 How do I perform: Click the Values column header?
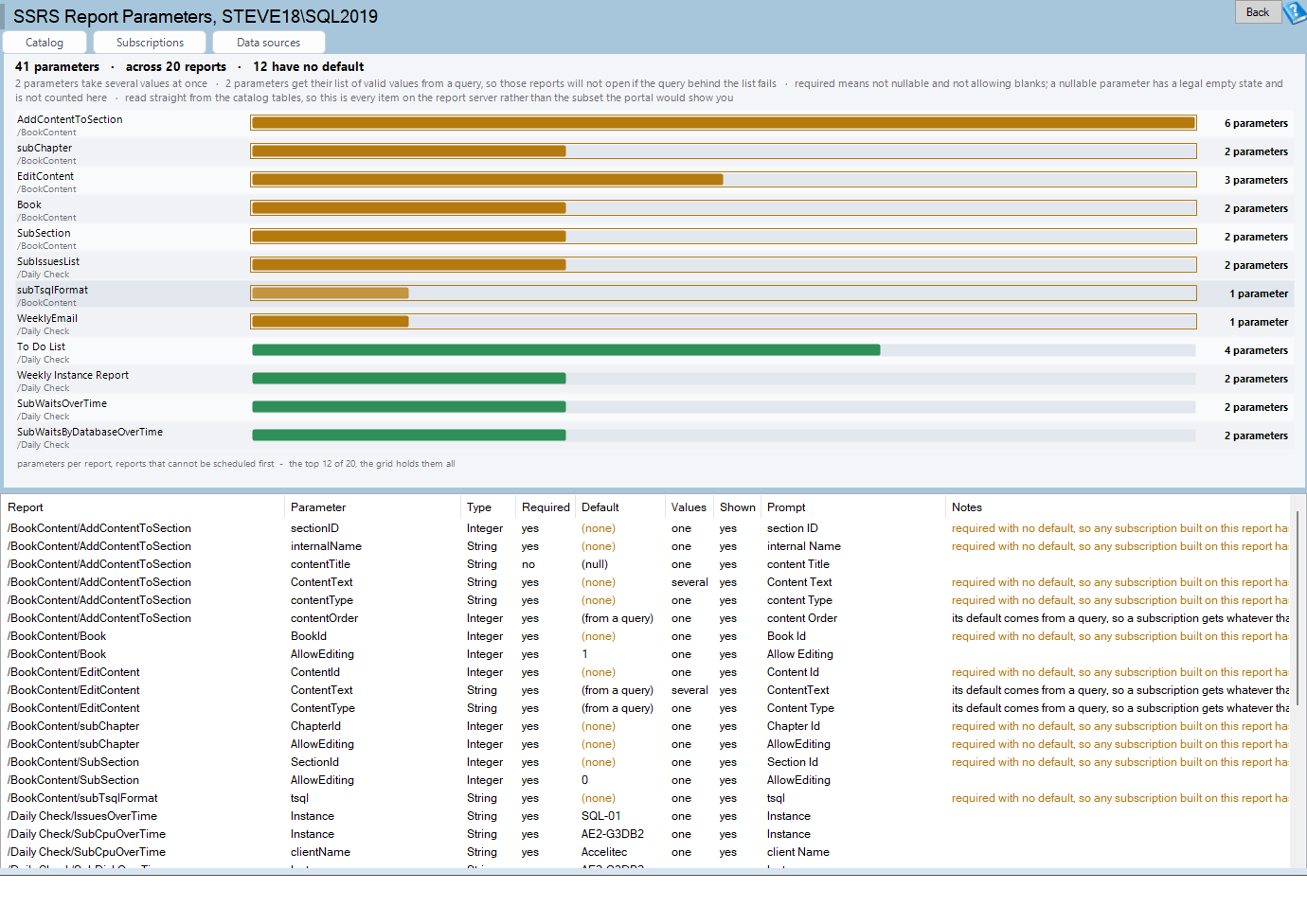tap(689, 507)
